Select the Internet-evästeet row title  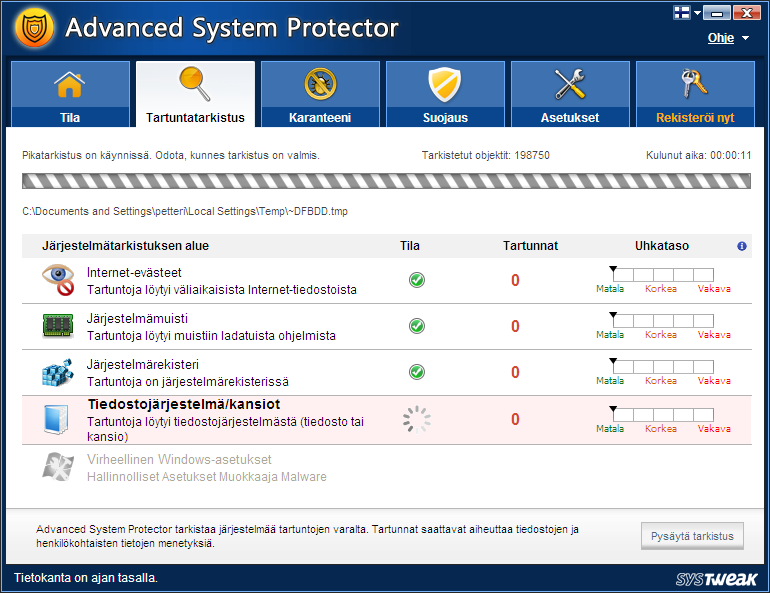pos(134,272)
